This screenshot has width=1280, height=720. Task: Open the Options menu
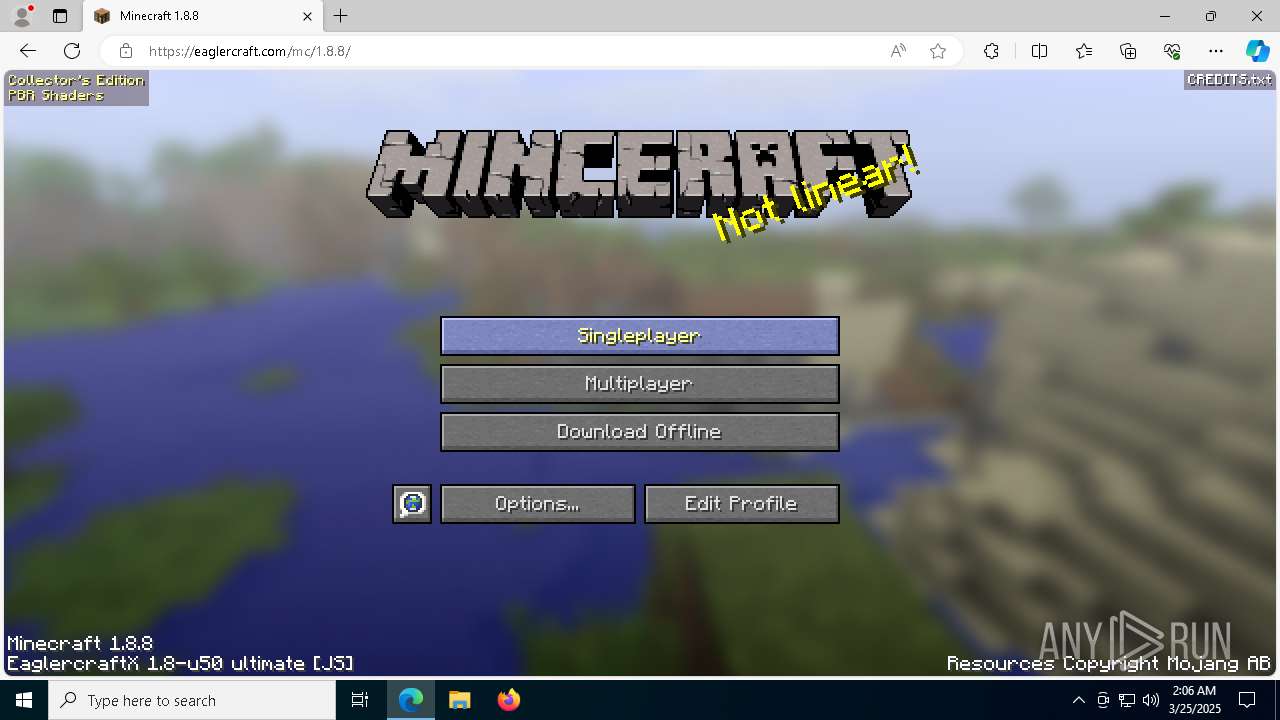(x=538, y=504)
